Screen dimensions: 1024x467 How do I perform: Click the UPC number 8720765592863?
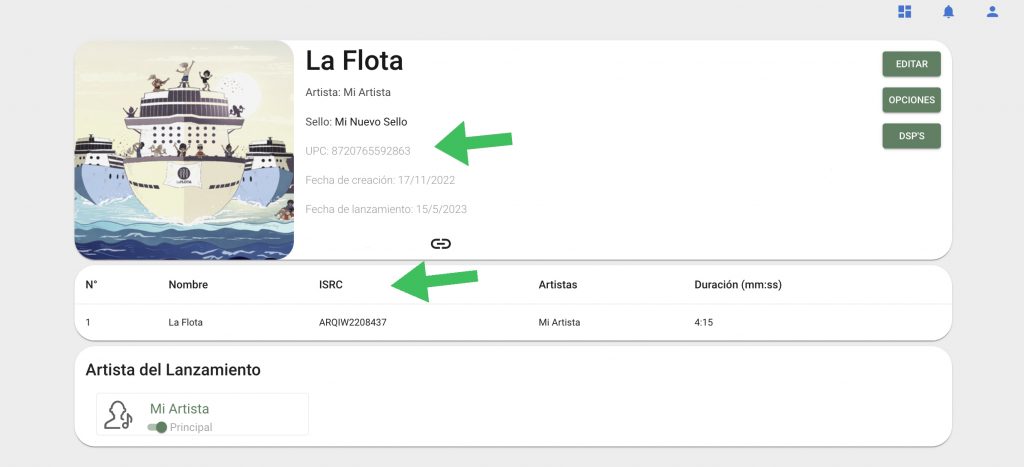click(371, 151)
